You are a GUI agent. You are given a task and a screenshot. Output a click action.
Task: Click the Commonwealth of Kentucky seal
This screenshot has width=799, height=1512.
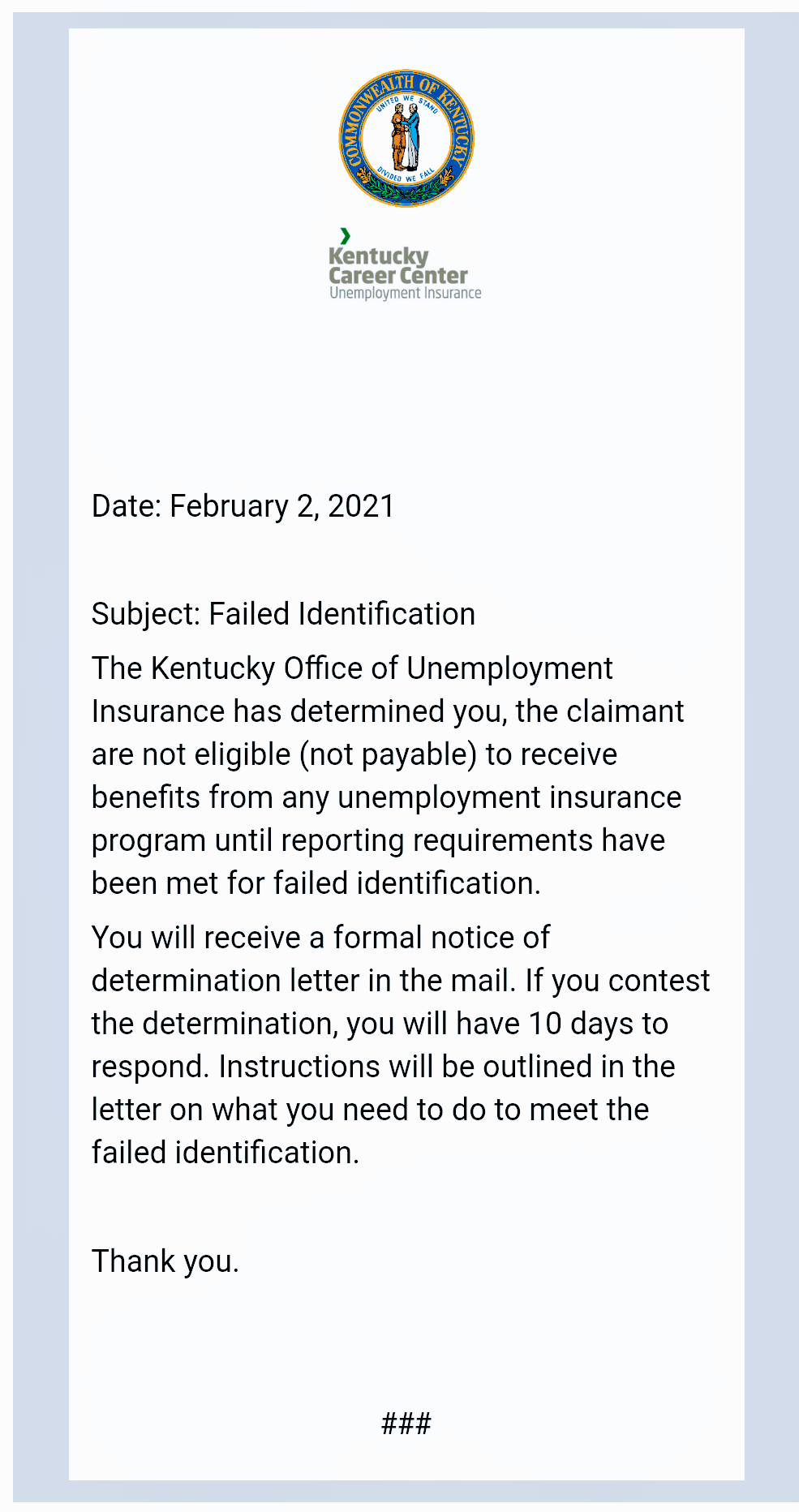[406, 138]
